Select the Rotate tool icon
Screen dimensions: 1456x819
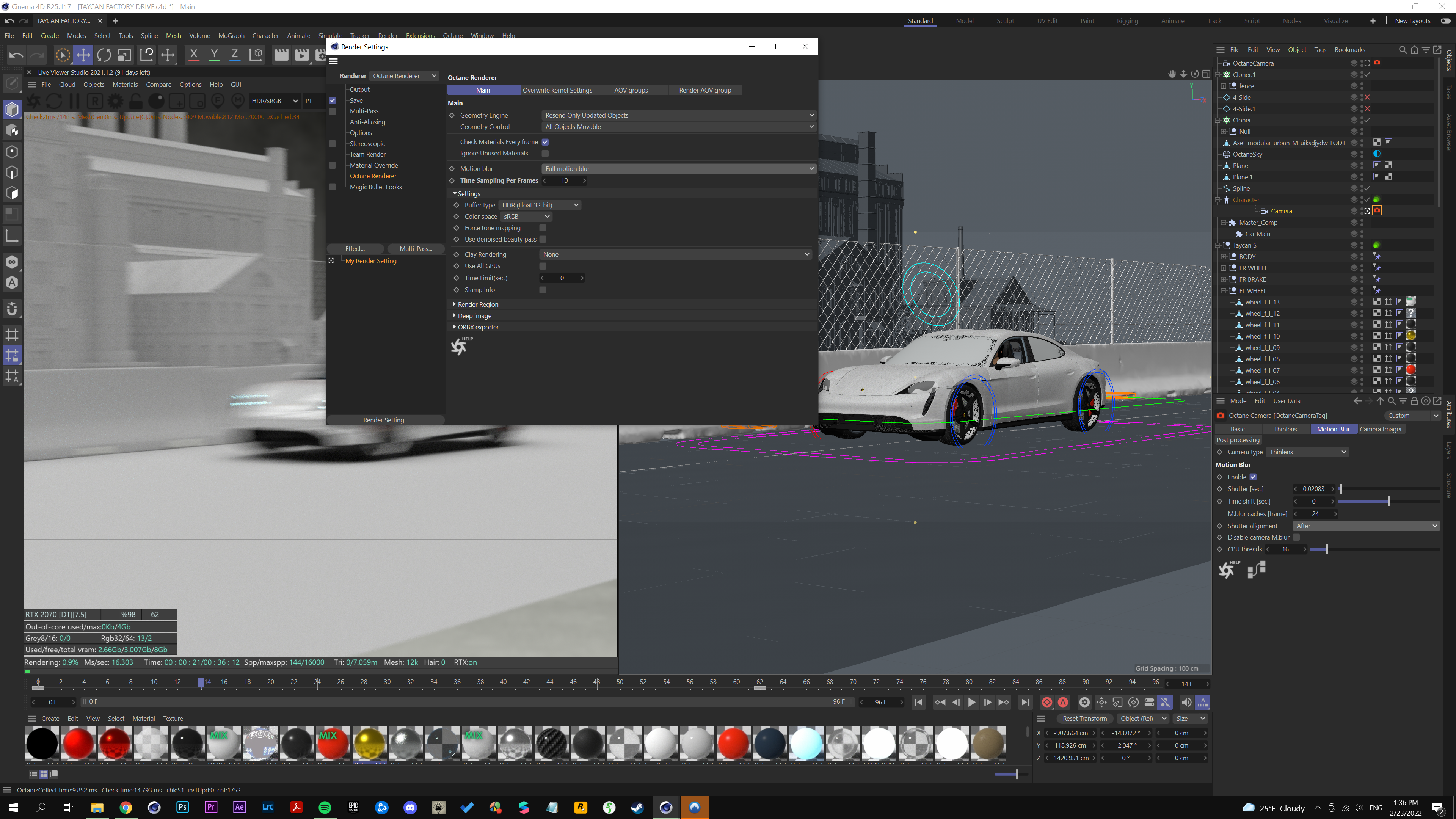tap(104, 55)
